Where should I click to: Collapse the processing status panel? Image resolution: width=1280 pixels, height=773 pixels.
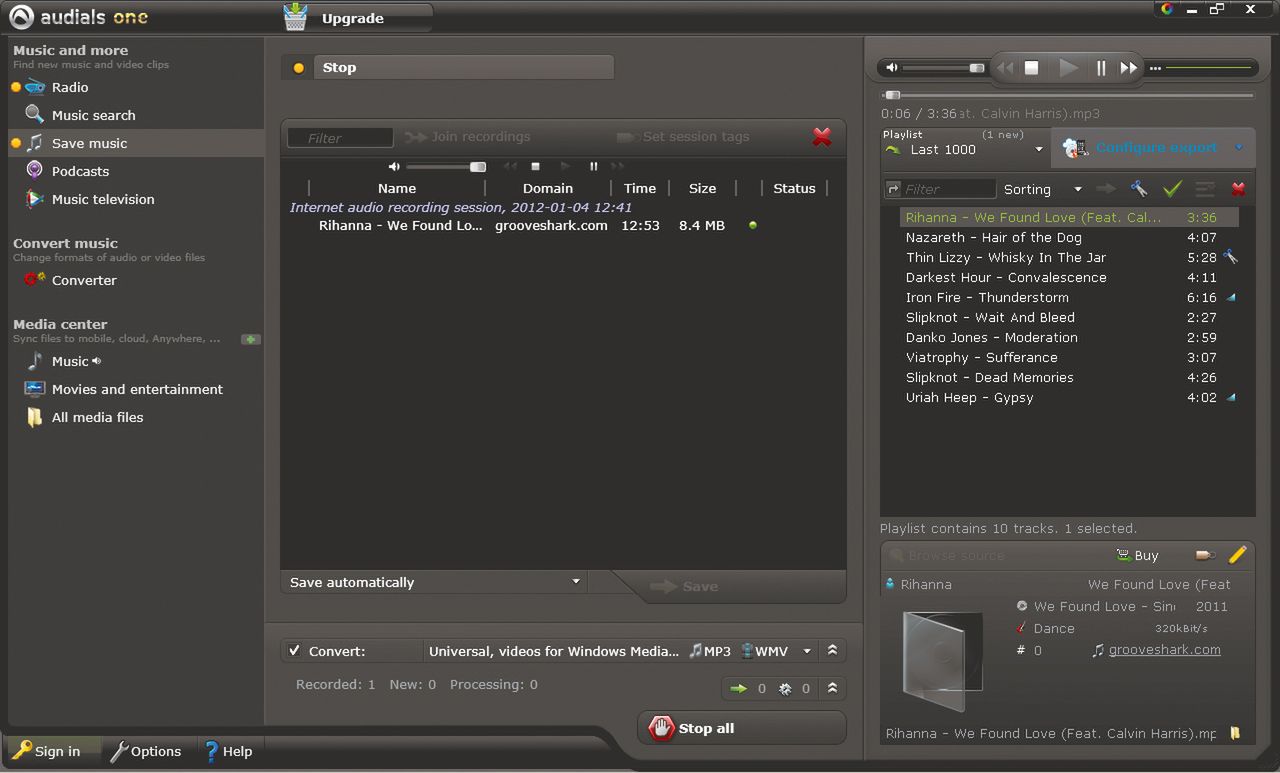point(832,688)
